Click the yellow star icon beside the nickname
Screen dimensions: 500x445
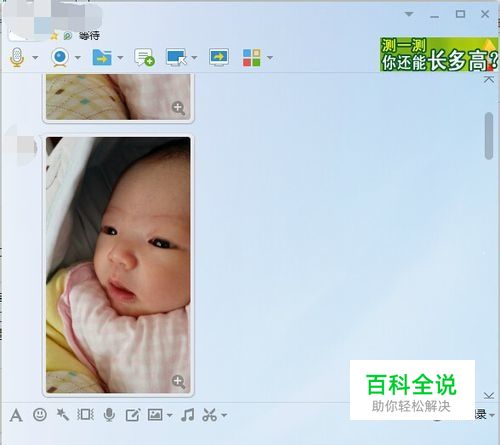[x=54, y=36]
